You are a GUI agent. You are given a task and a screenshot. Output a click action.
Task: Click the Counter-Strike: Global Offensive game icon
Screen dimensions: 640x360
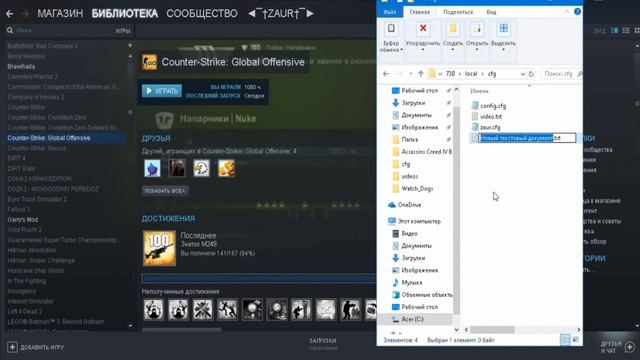[149, 62]
